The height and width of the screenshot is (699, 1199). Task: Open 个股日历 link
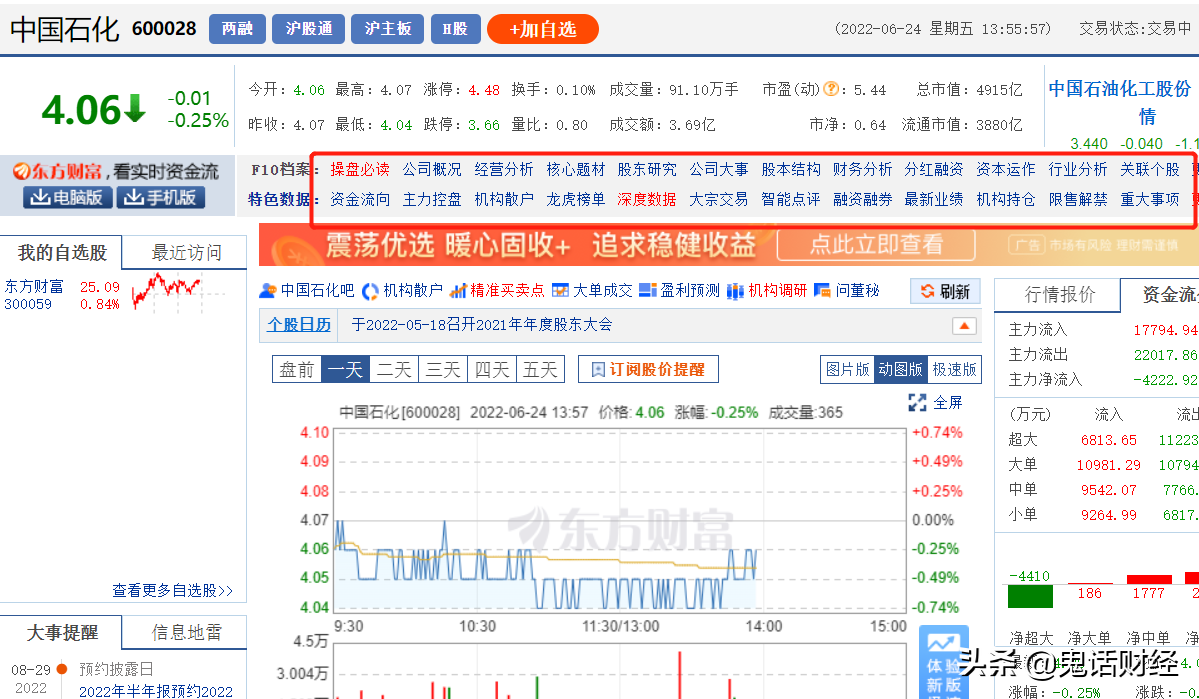(299, 325)
